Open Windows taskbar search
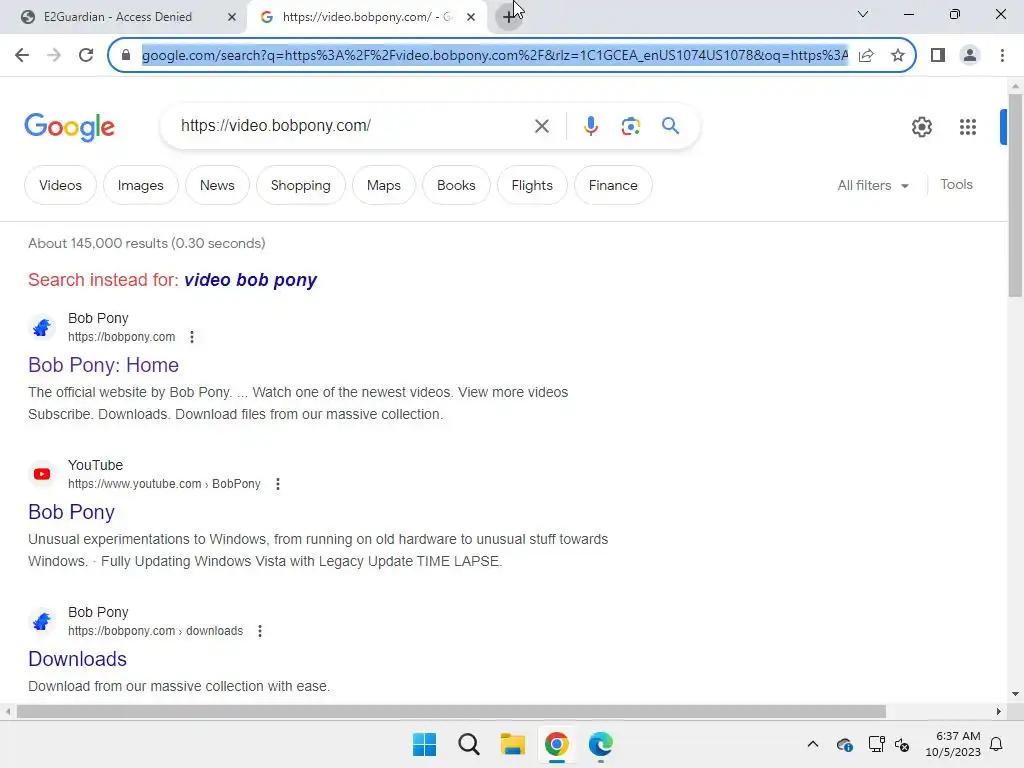This screenshot has width=1024, height=768. point(468,744)
